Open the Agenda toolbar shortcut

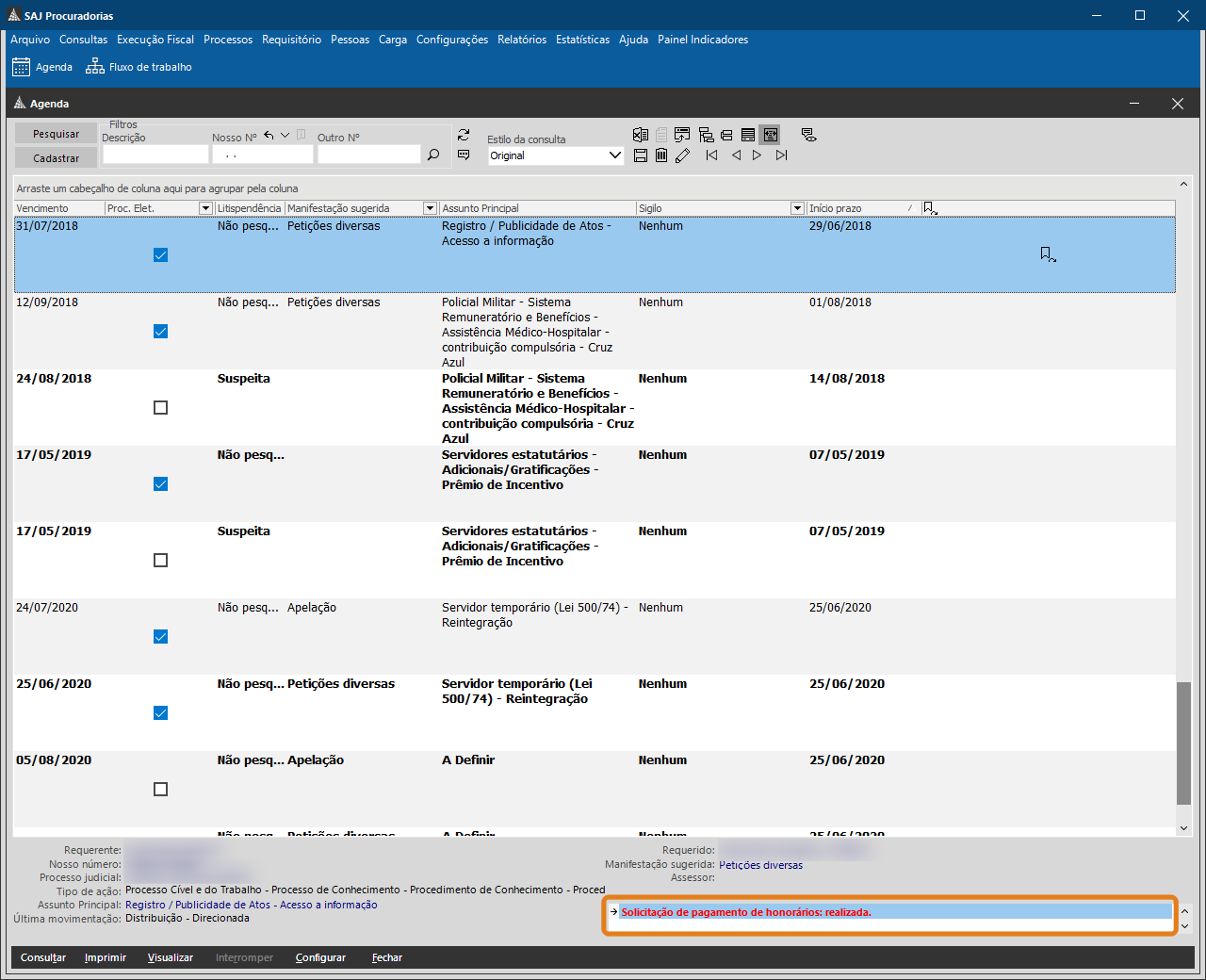click(x=42, y=67)
